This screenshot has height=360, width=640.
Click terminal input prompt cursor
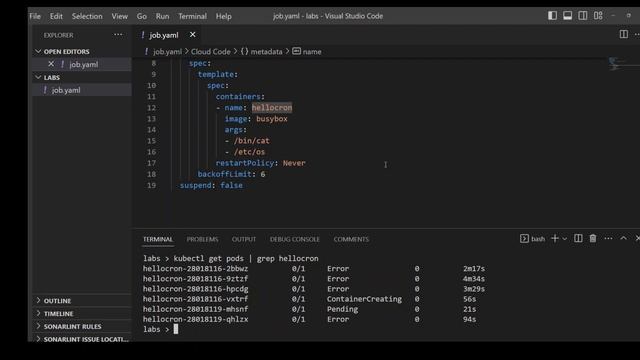coord(176,329)
